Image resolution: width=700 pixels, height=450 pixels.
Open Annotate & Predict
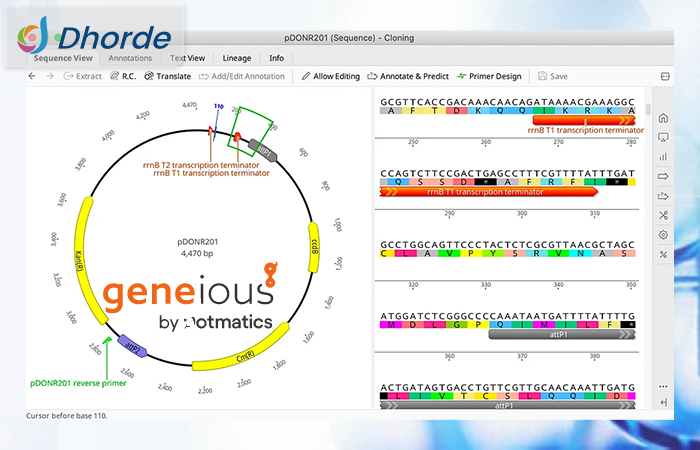point(408,76)
